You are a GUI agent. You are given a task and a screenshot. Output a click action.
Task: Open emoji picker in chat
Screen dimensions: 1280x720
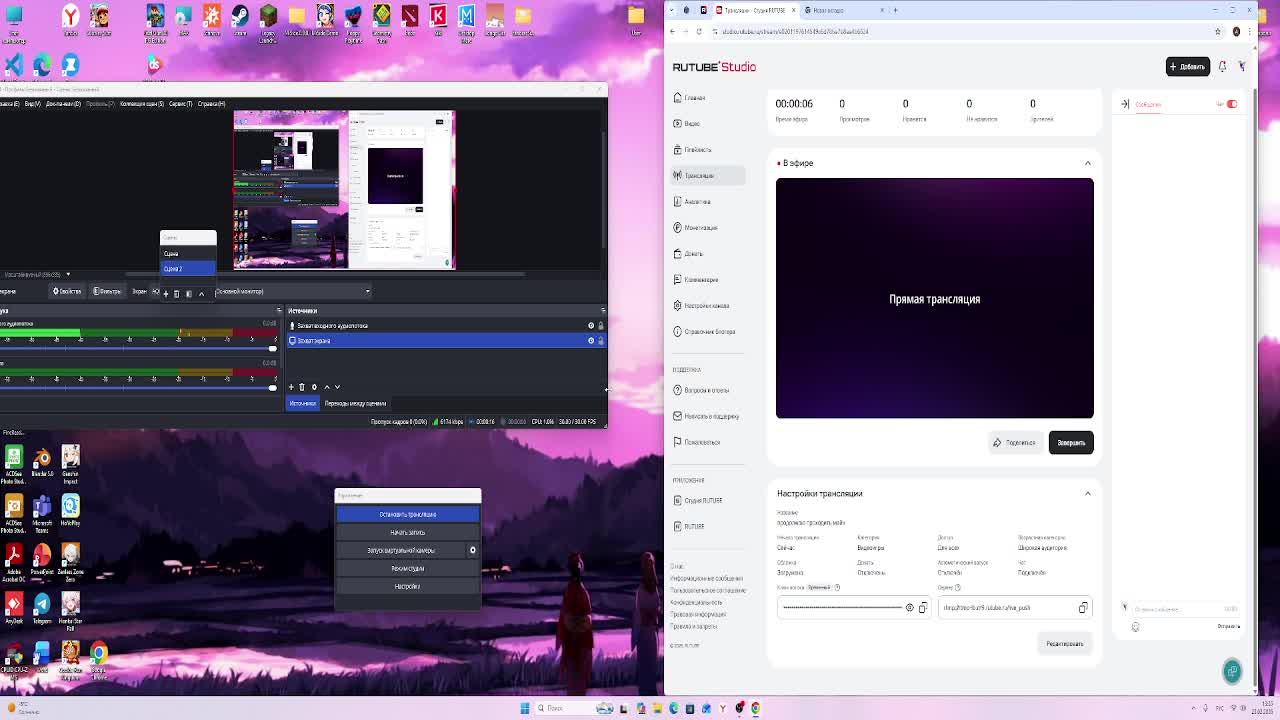point(1135,627)
